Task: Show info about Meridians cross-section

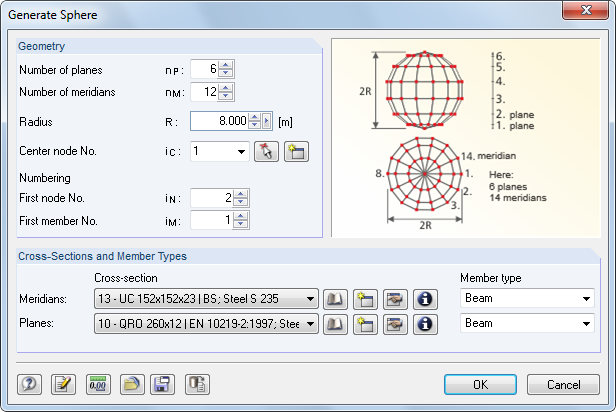Action: 425,299
